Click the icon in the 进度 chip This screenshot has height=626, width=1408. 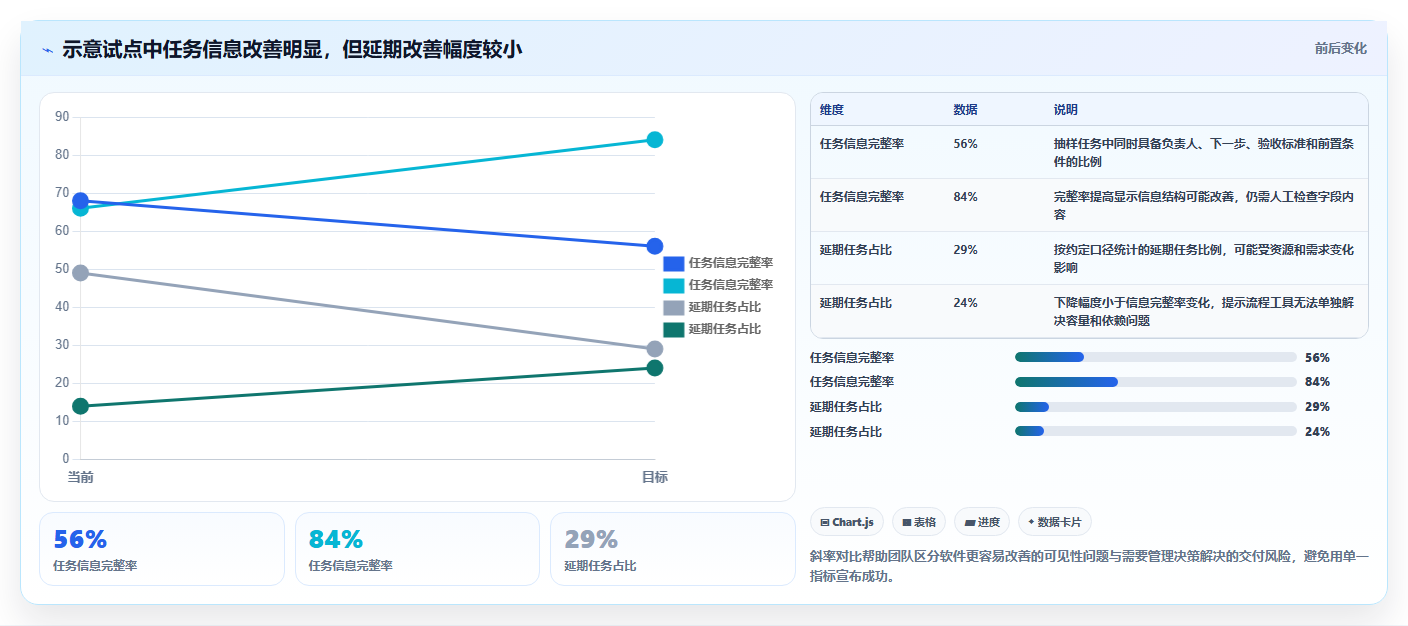[970, 522]
